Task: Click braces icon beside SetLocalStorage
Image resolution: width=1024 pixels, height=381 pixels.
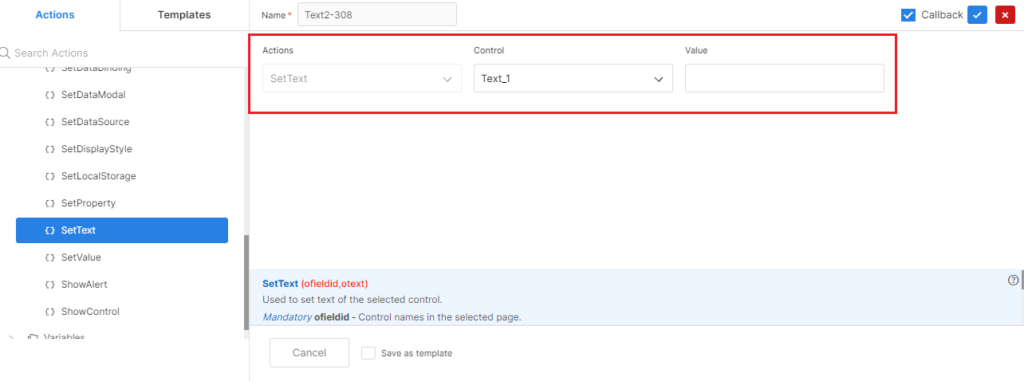Action: tap(50, 176)
